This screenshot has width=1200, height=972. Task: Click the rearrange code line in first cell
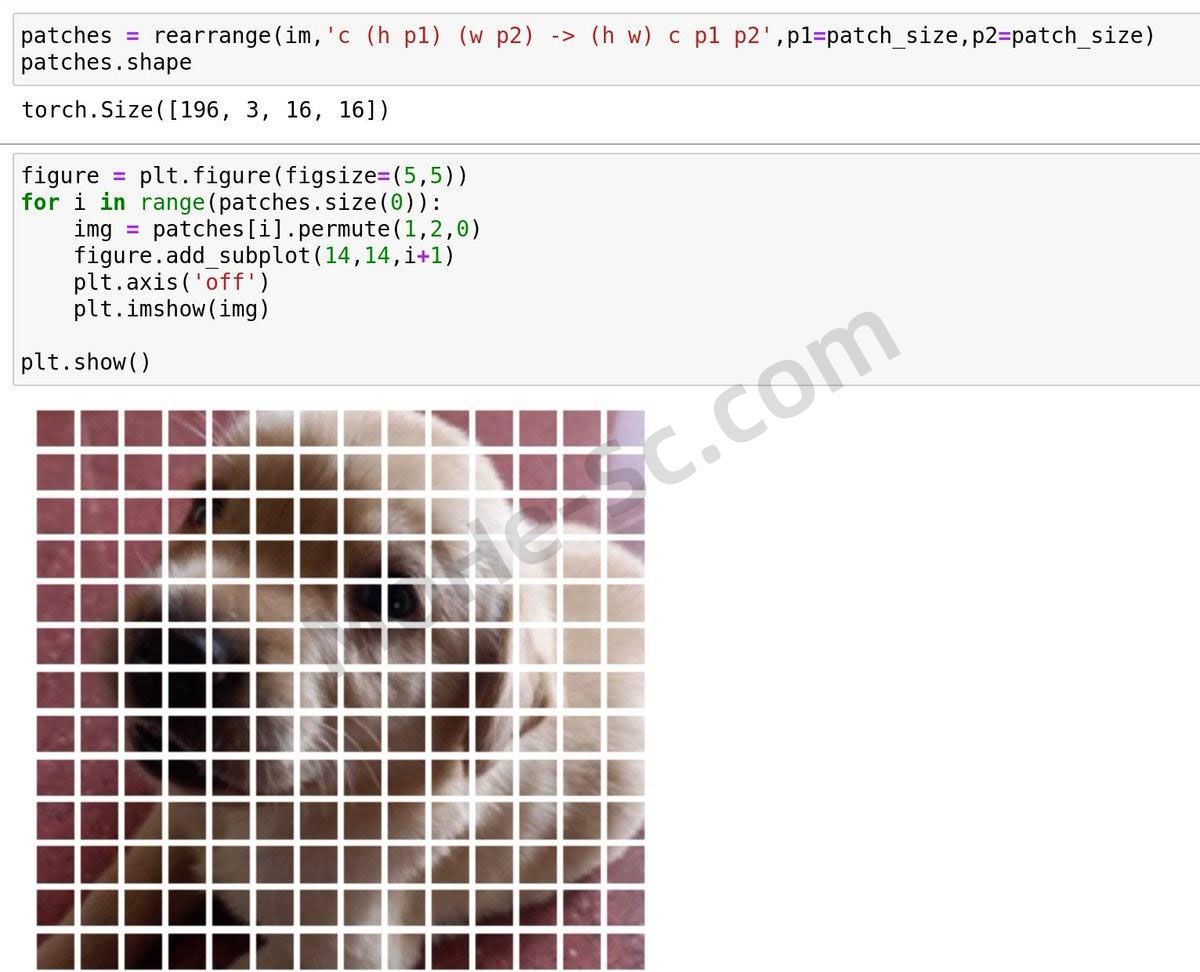(x=588, y=36)
